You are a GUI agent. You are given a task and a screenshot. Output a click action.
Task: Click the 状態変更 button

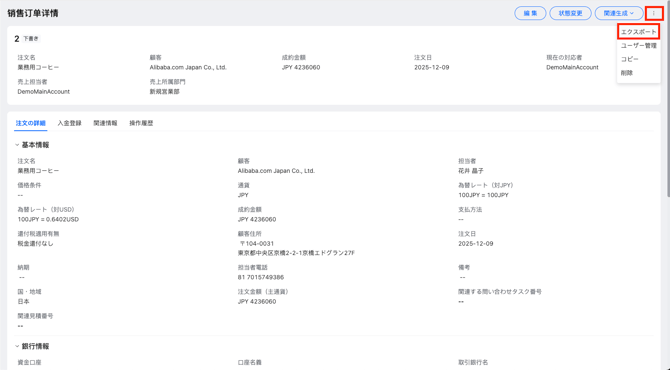click(570, 13)
